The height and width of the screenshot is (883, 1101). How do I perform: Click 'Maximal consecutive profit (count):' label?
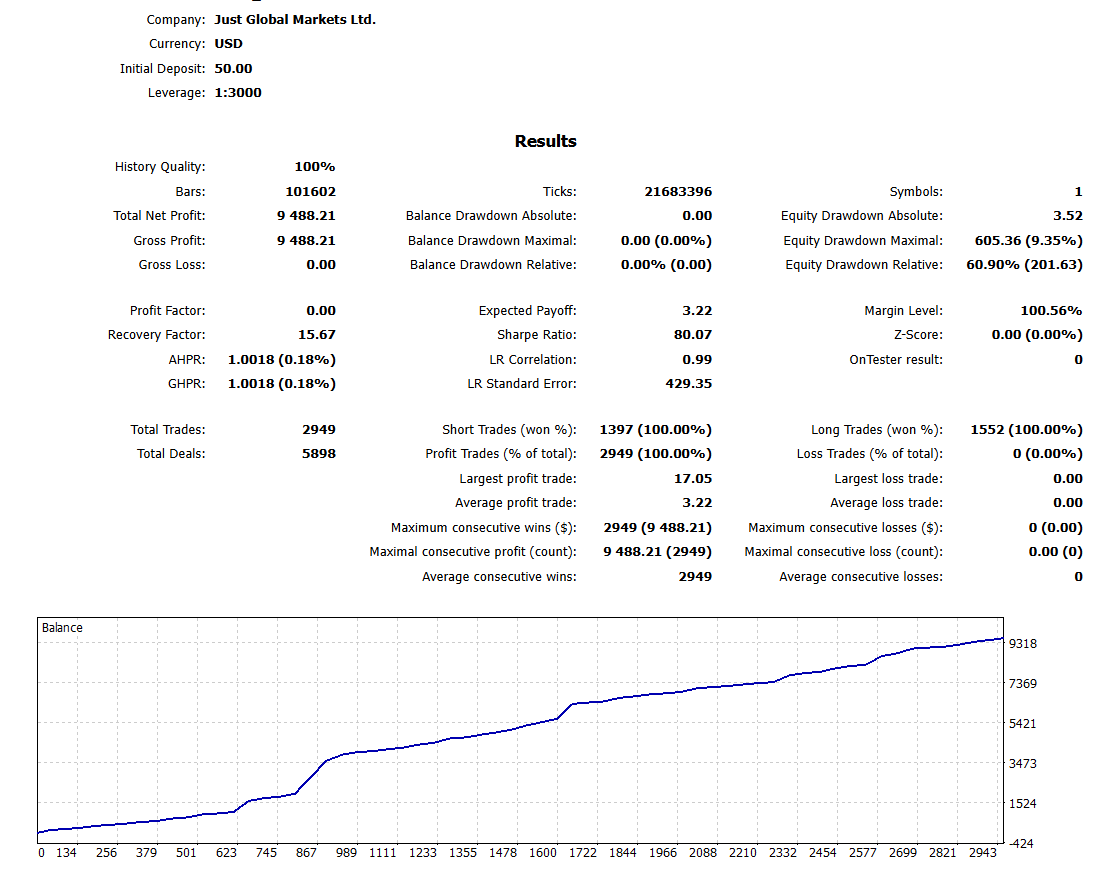pyautogui.click(x=473, y=552)
